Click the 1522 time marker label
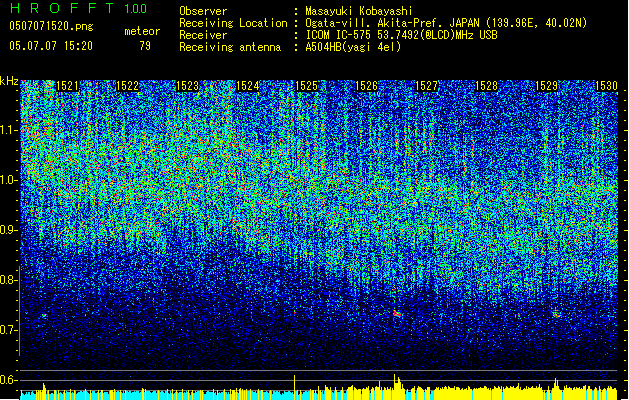 (x=127, y=86)
